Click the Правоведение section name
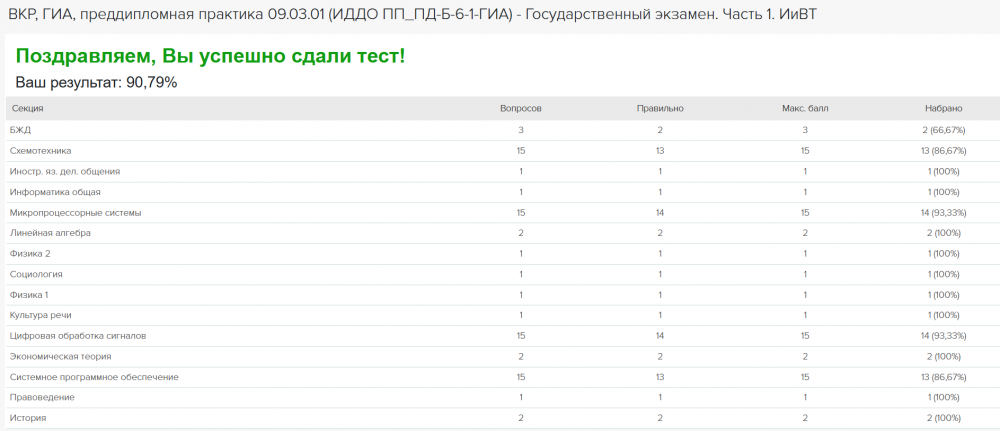 coord(42,397)
